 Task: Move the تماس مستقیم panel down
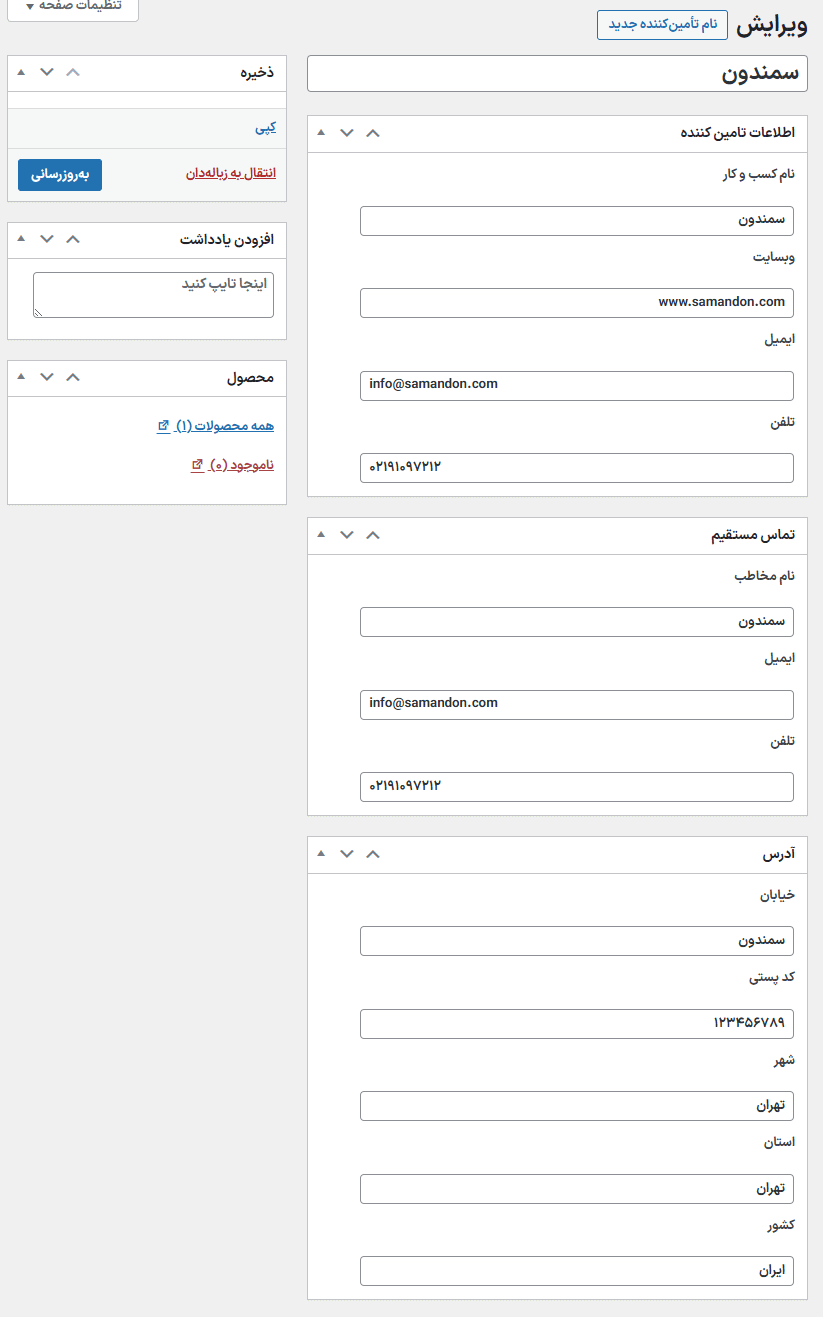pyautogui.click(x=347, y=535)
